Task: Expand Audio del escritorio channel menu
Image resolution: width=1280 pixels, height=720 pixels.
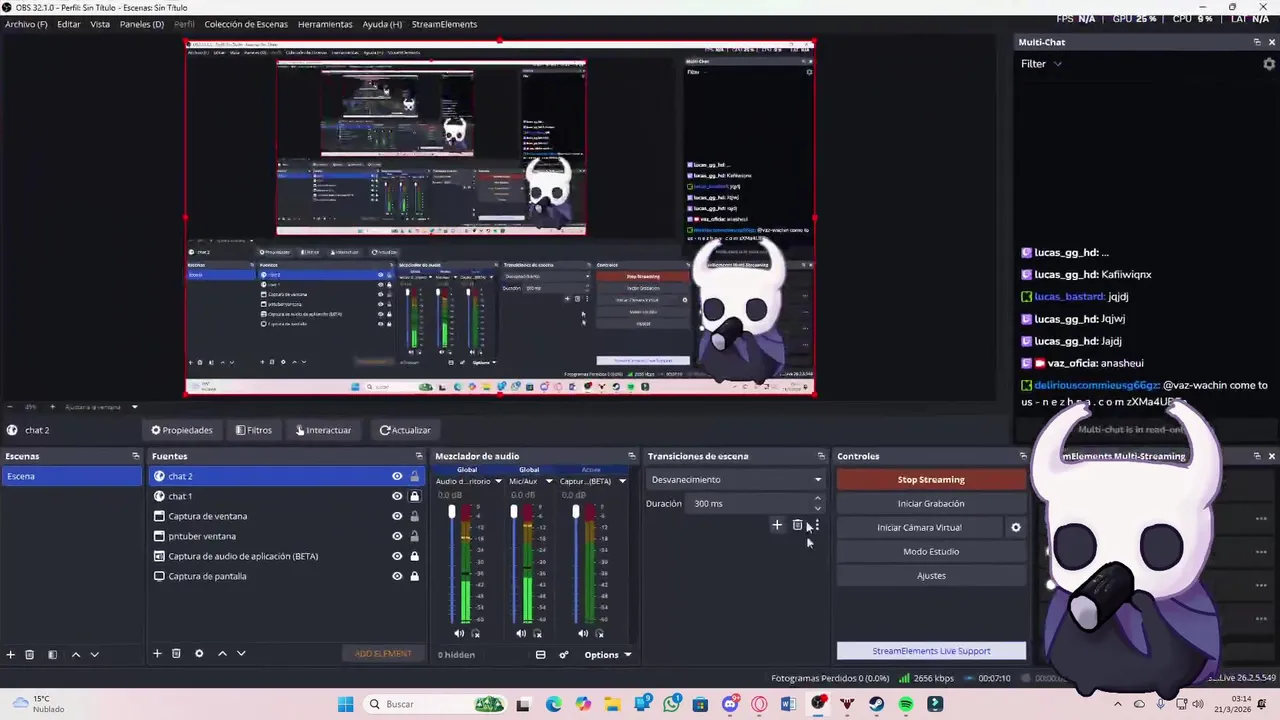Action: 498,481
